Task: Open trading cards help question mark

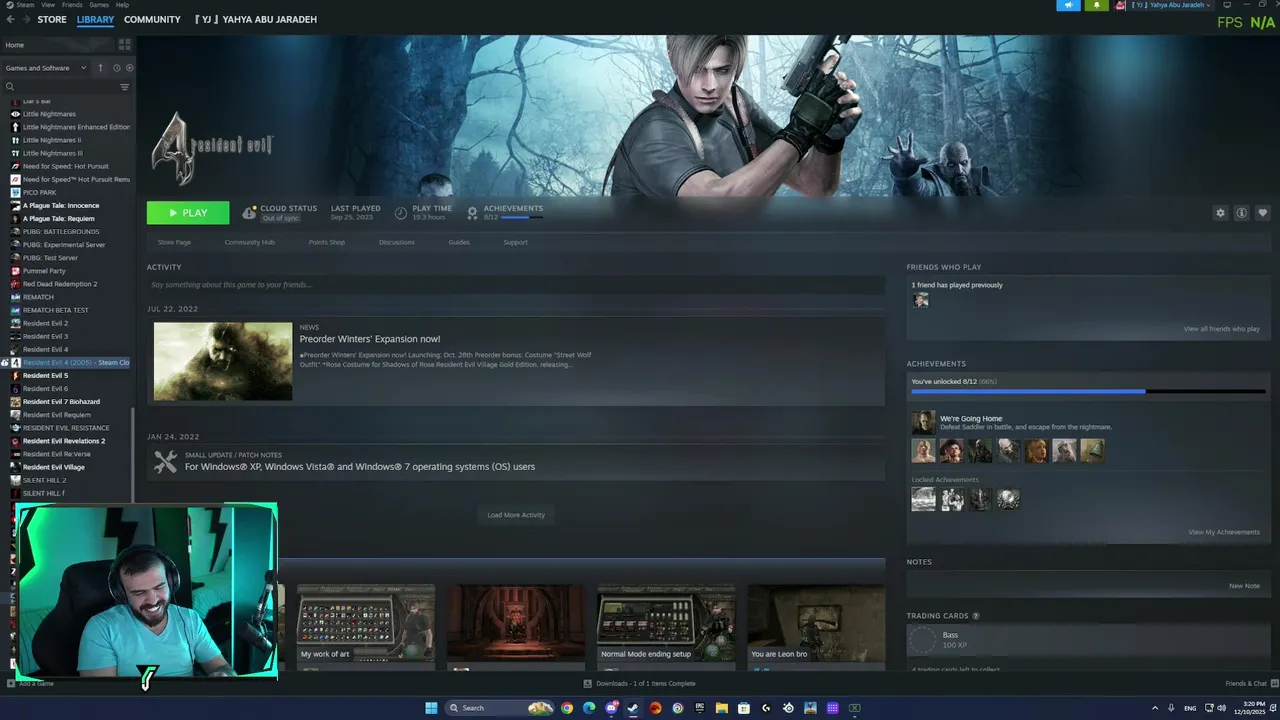Action: point(976,616)
